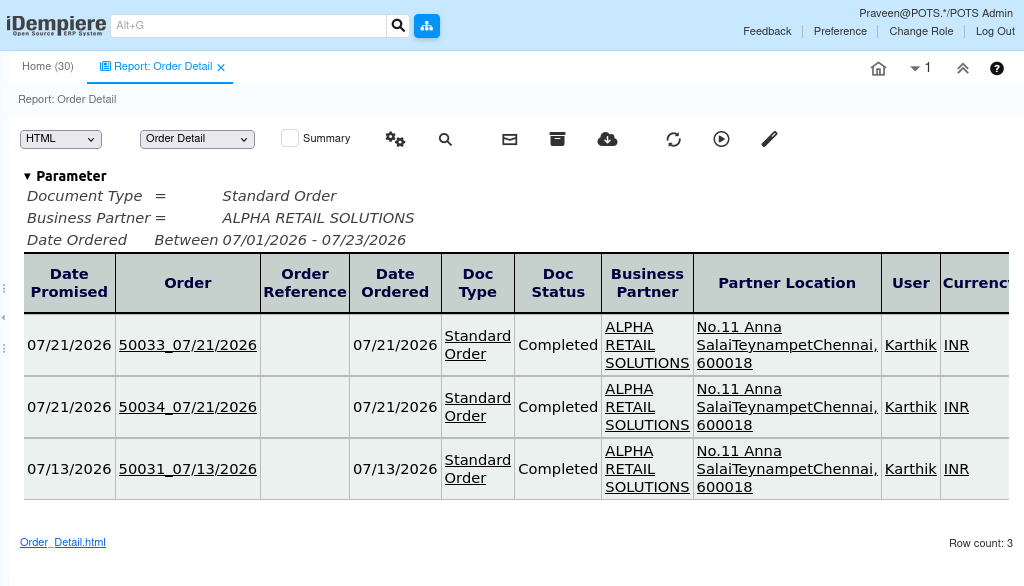Image resolution: width=1024 pixels, height=586 pixels.
Task: Click the Business Partner column header
Action: 647,283
